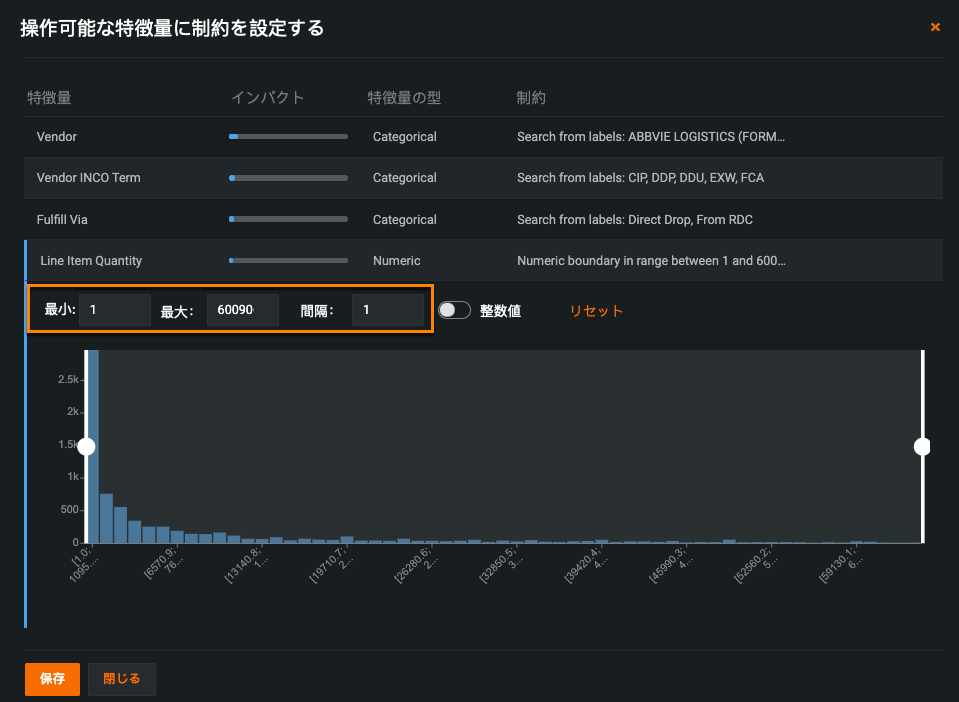959x702 pixels.
Task: Click the Line Item Quantity impact bar
Action: pyautogui.click(x=288, y=261)
